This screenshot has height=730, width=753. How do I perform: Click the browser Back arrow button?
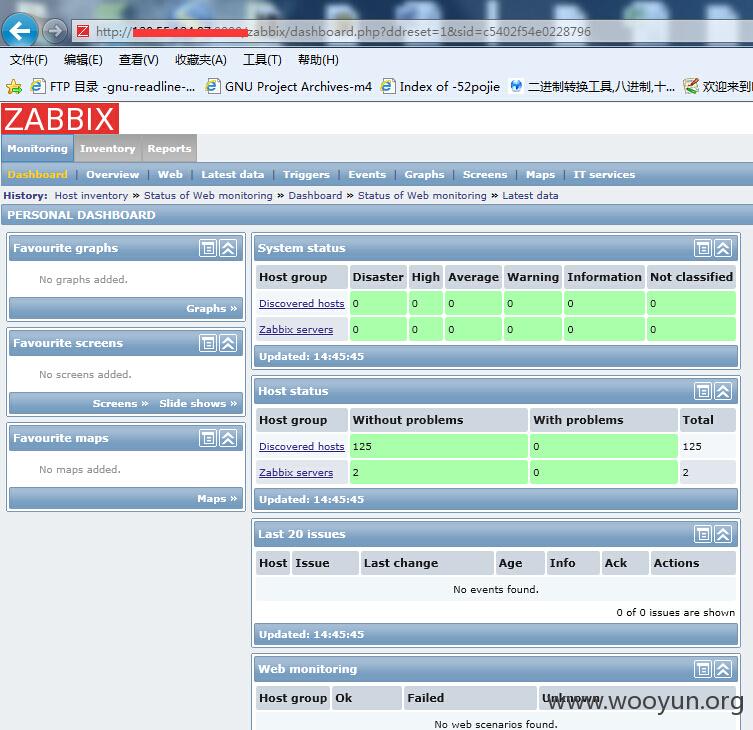[x=19, y=31]
